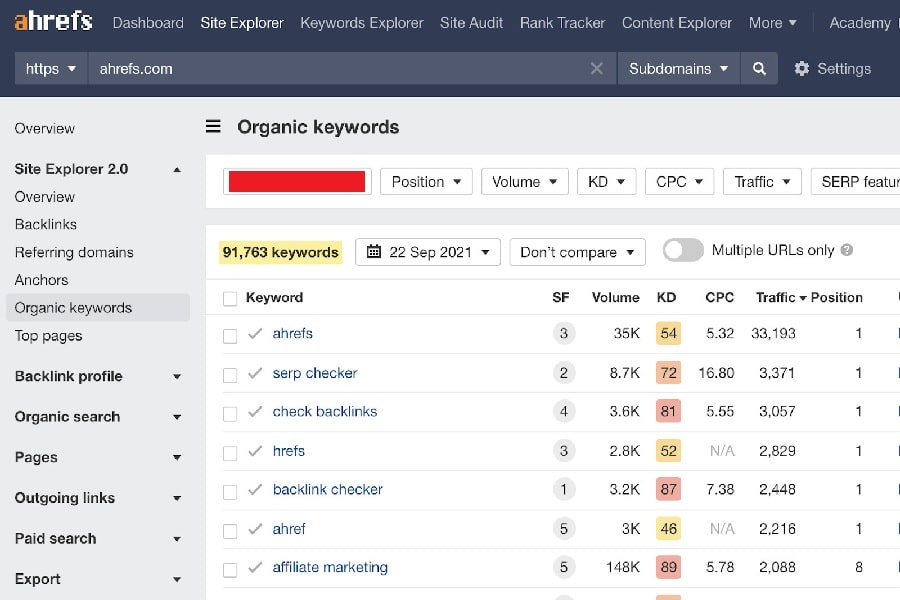The height and width of the screenshot is (600, 900).
Task: Open the 22 Sep 2021 date dropdown
Action: point(428,252)
